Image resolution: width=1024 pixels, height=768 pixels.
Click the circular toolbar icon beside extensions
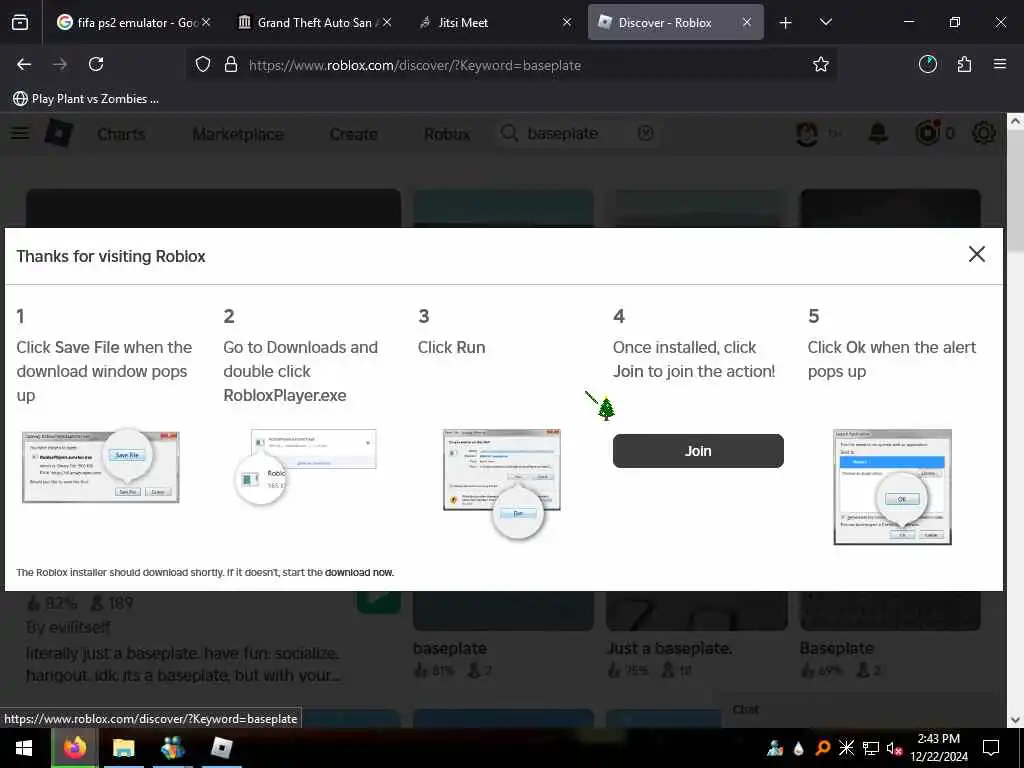[x=927, y=64]
